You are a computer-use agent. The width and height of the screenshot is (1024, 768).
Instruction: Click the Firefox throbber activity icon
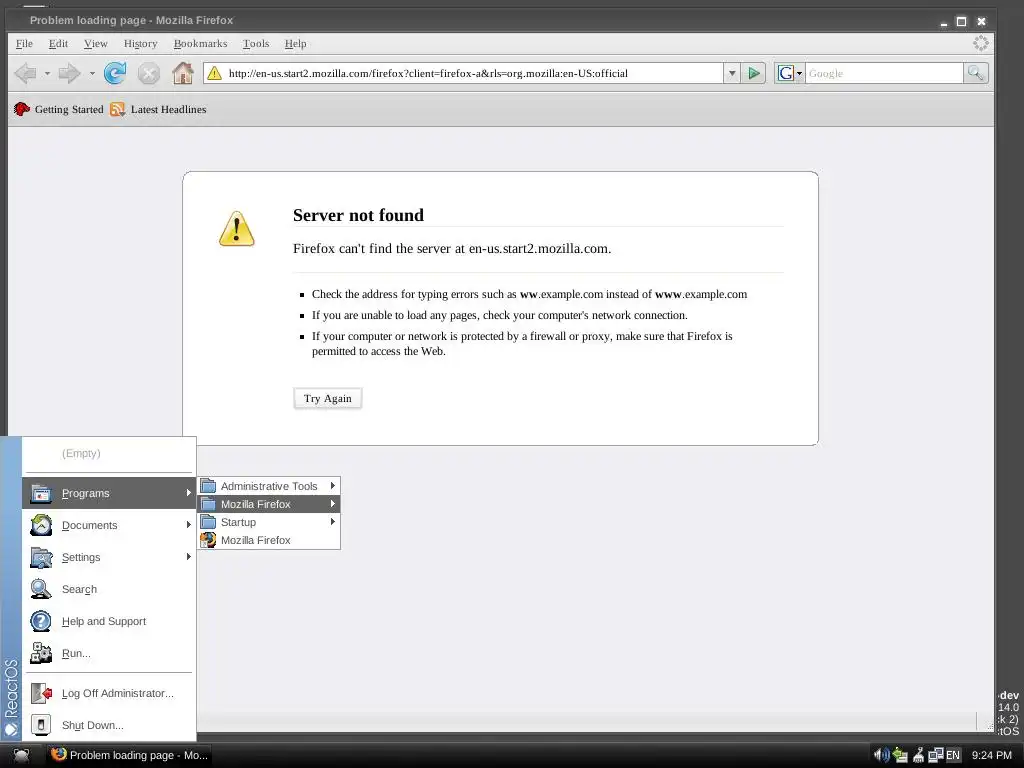point(981,43)
